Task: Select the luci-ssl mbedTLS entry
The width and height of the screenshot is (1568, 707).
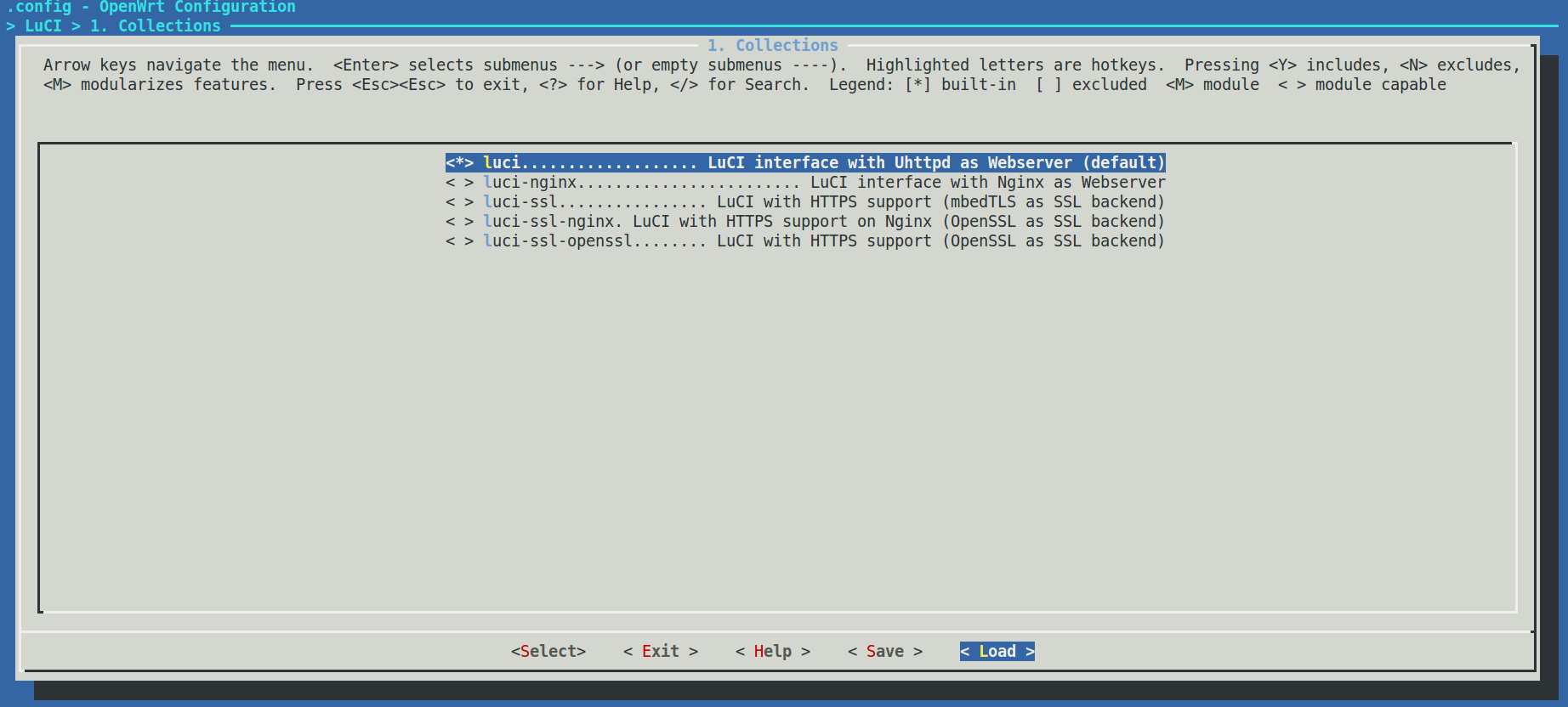Action: 805,201
